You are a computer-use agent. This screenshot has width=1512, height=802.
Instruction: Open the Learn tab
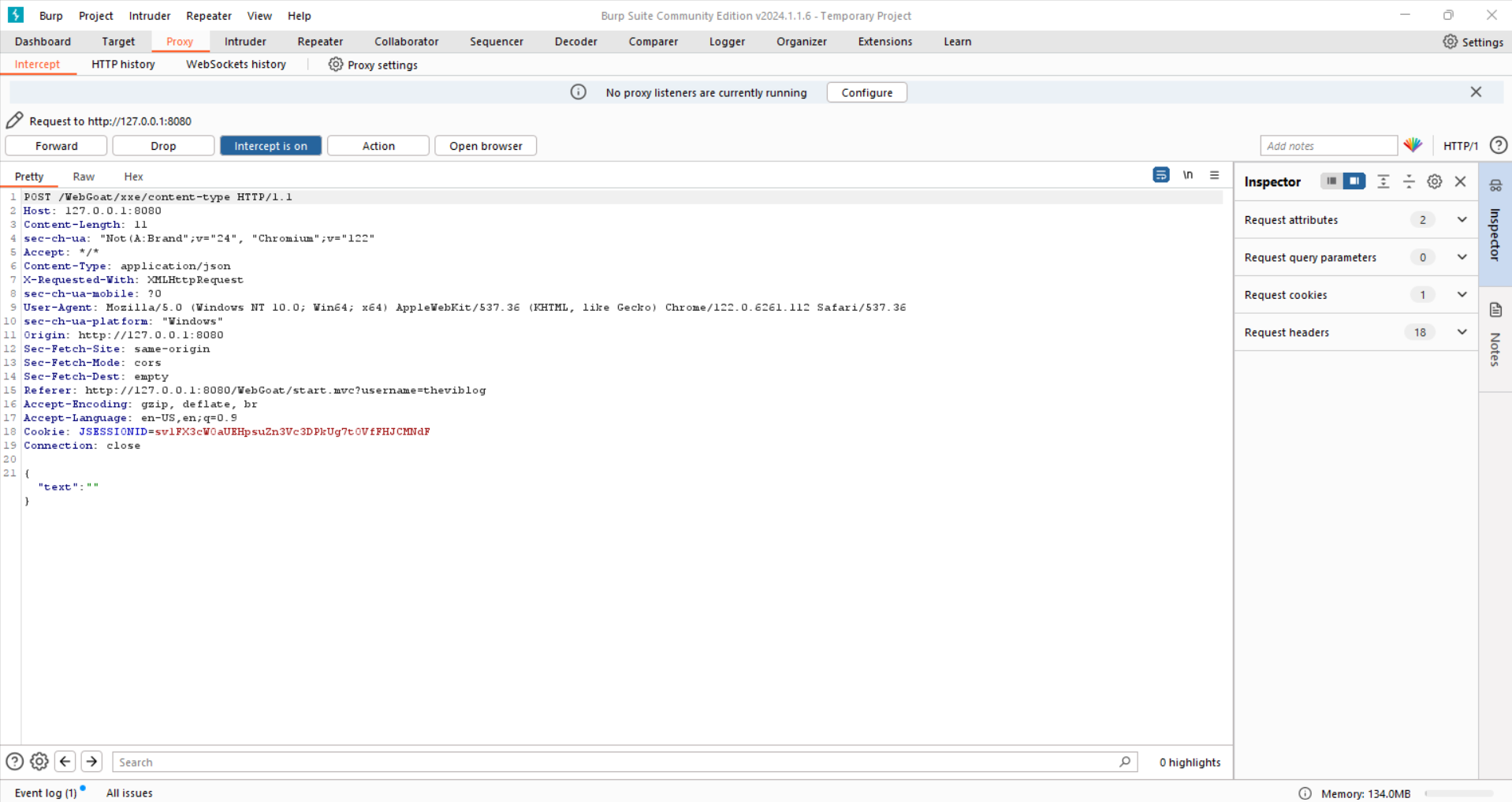tap(958, 42)
